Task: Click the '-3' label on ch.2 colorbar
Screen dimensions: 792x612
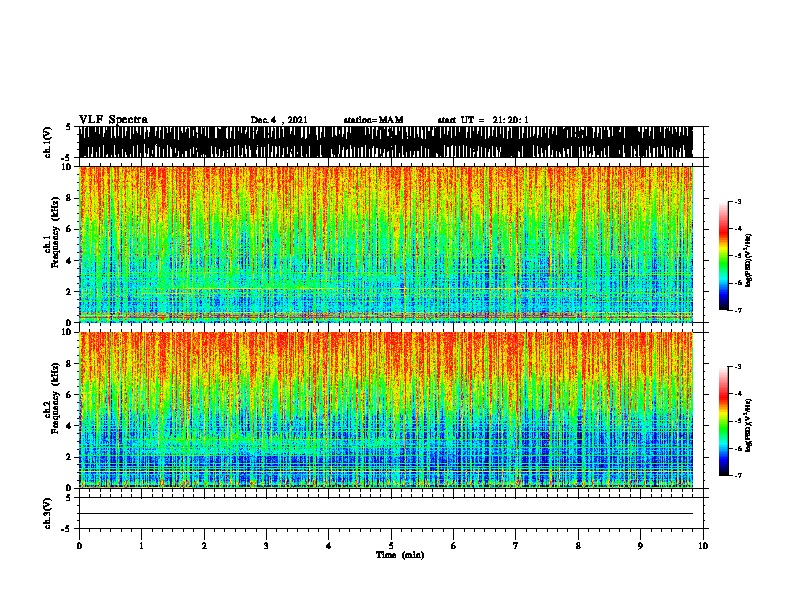Action: coord(738,367)
